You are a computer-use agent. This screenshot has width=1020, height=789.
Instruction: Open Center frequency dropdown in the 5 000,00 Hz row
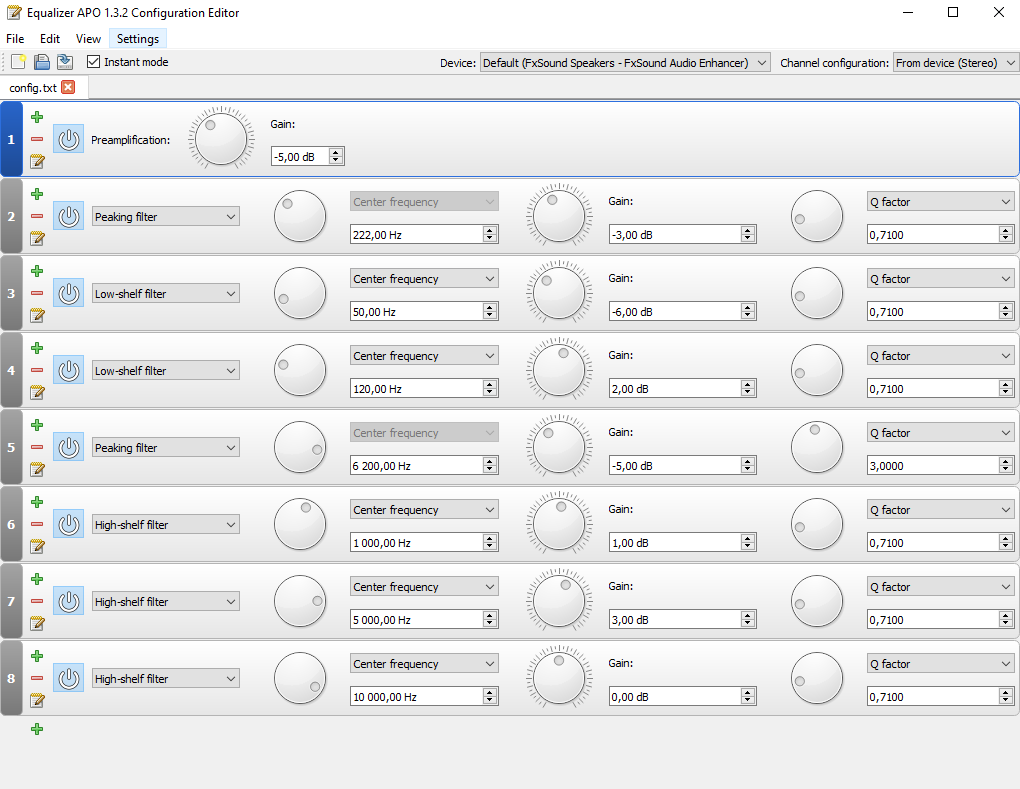(x=424, y=587)
